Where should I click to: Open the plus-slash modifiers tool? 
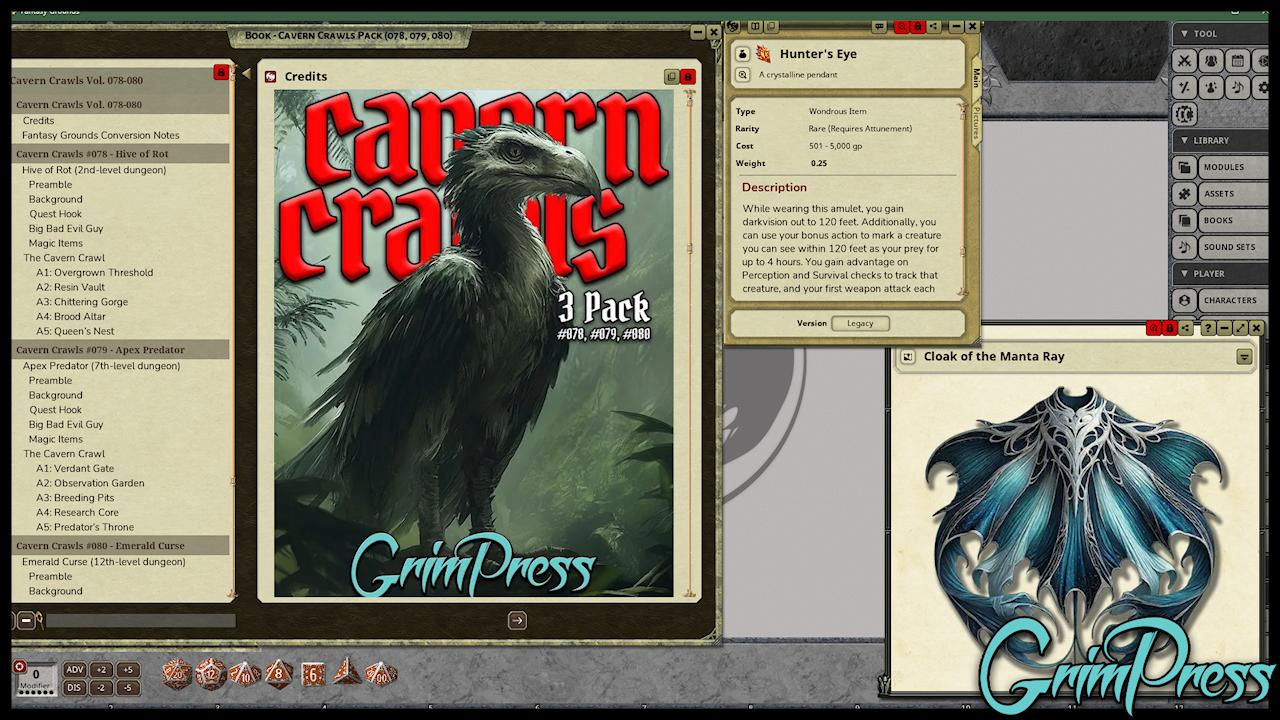click(1185, 87)
